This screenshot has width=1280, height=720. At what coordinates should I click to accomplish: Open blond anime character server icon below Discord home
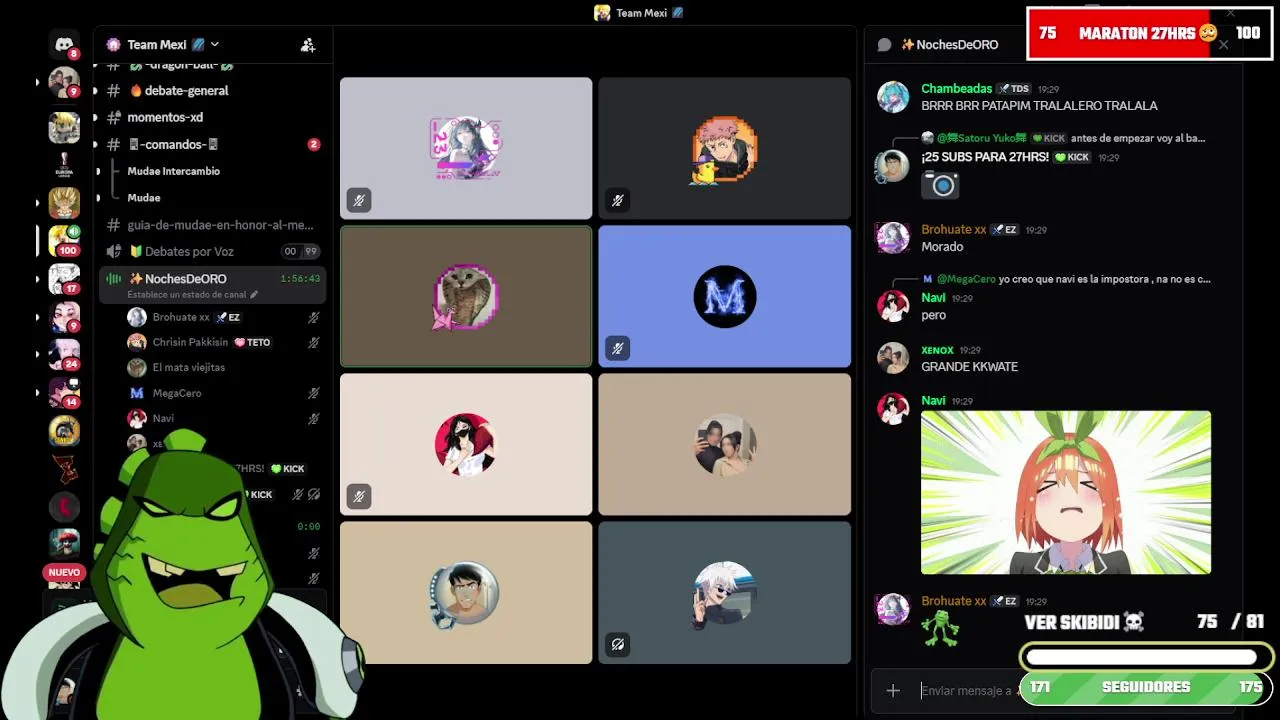(64, 126)
